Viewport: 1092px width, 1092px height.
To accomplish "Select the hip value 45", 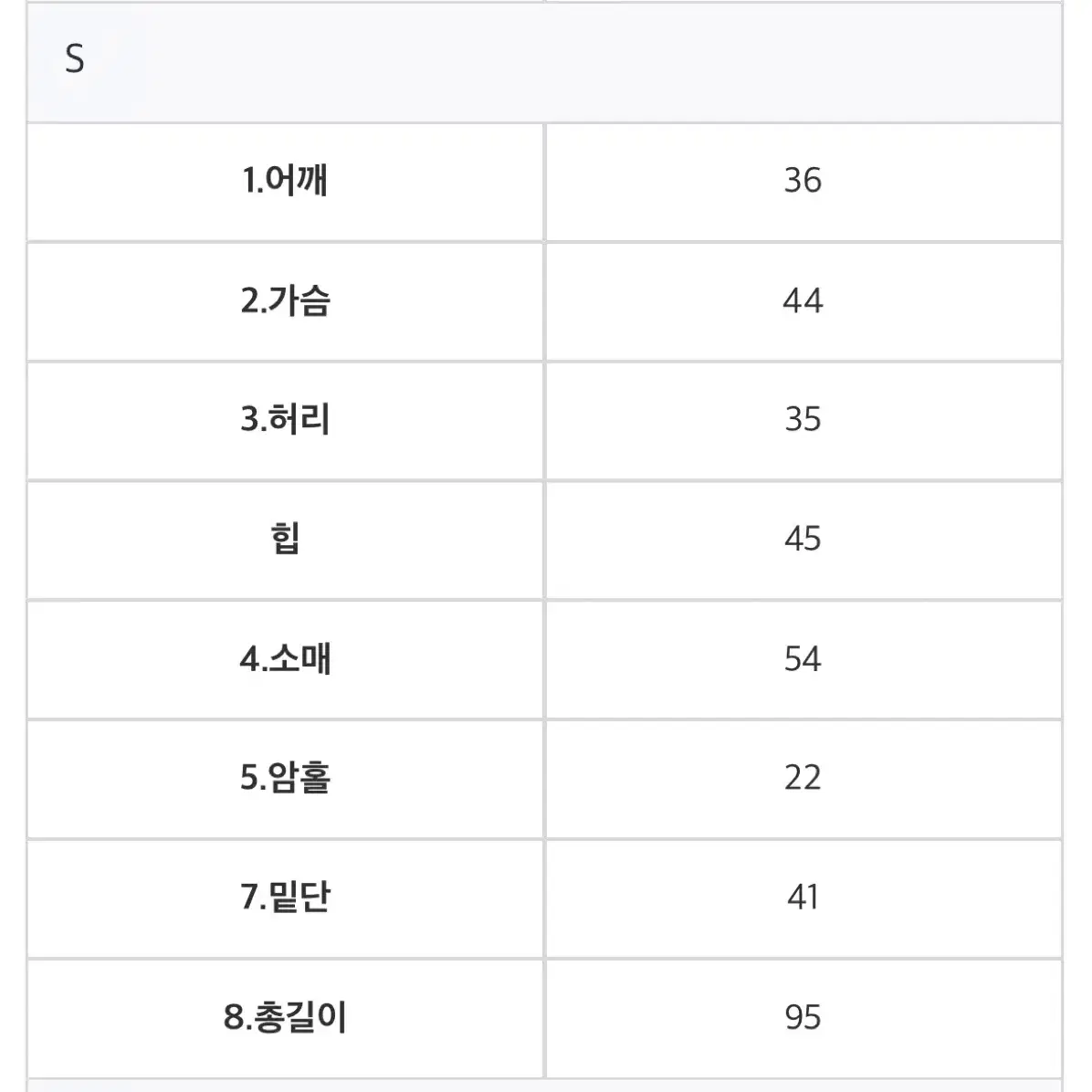I will [x=803, y=541].
